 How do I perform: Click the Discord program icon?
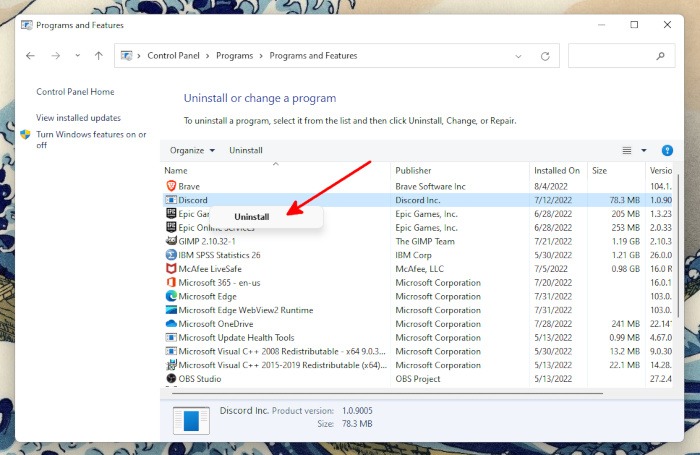[x=171, y=200]
